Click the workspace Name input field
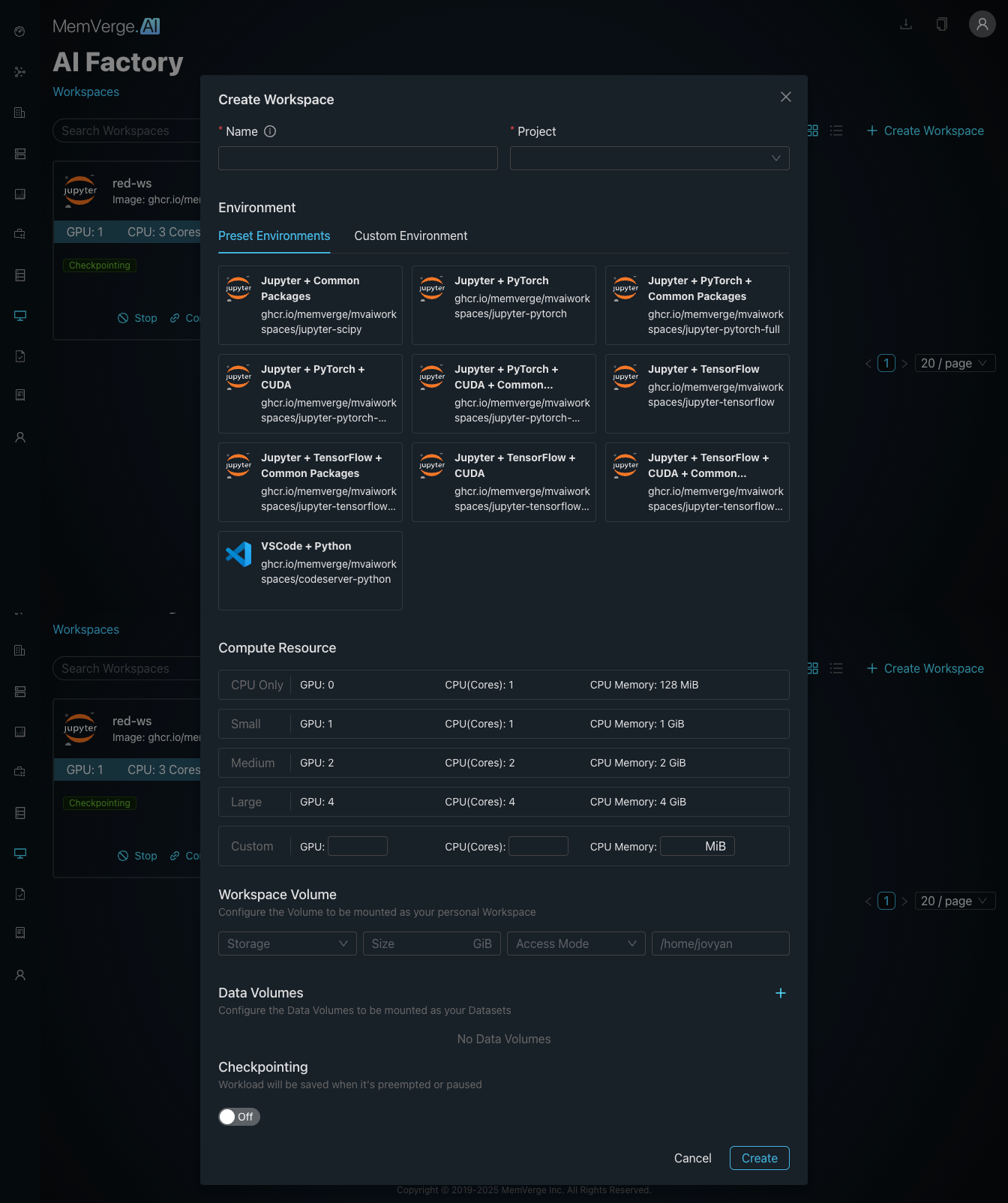The image size is (1008, 1203). (x=358, y=158)
